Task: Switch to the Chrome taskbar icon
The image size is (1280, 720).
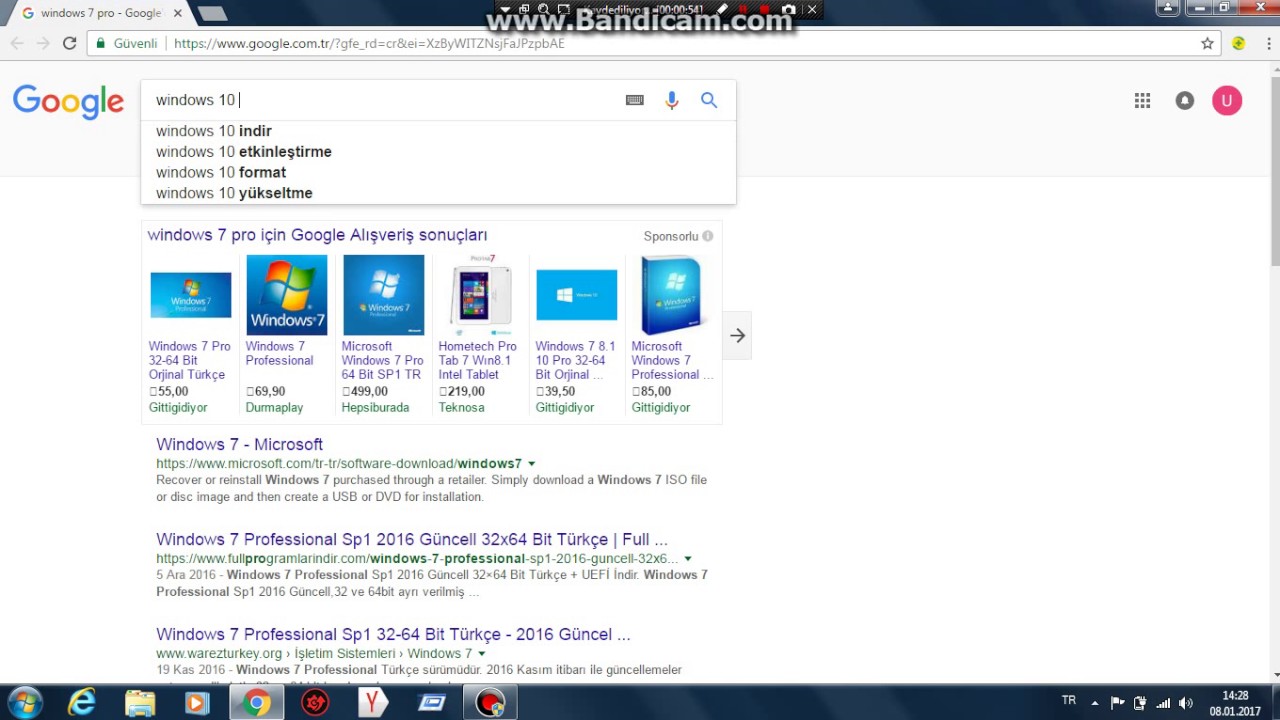Action: [256, 703]
